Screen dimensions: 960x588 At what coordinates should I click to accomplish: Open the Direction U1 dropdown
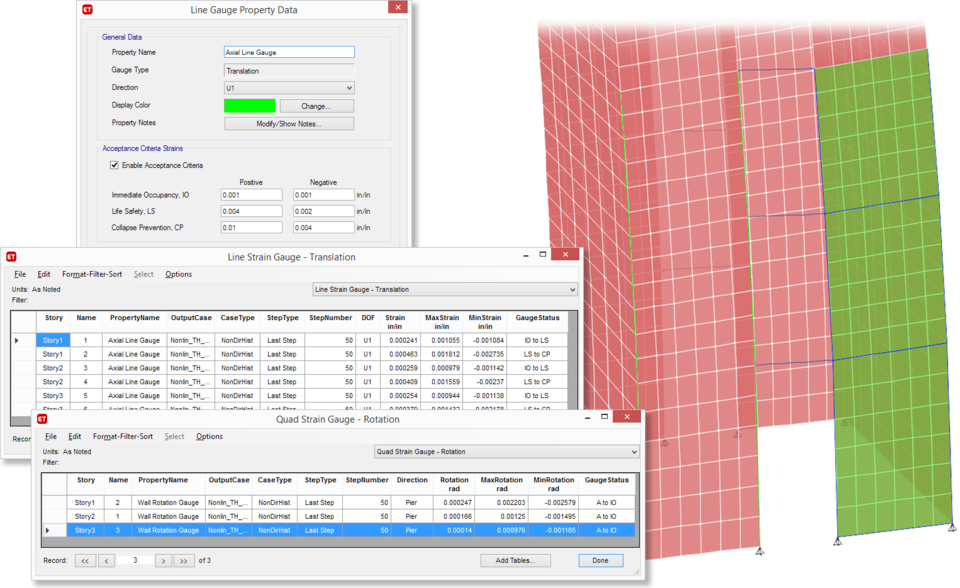[347, 88]
